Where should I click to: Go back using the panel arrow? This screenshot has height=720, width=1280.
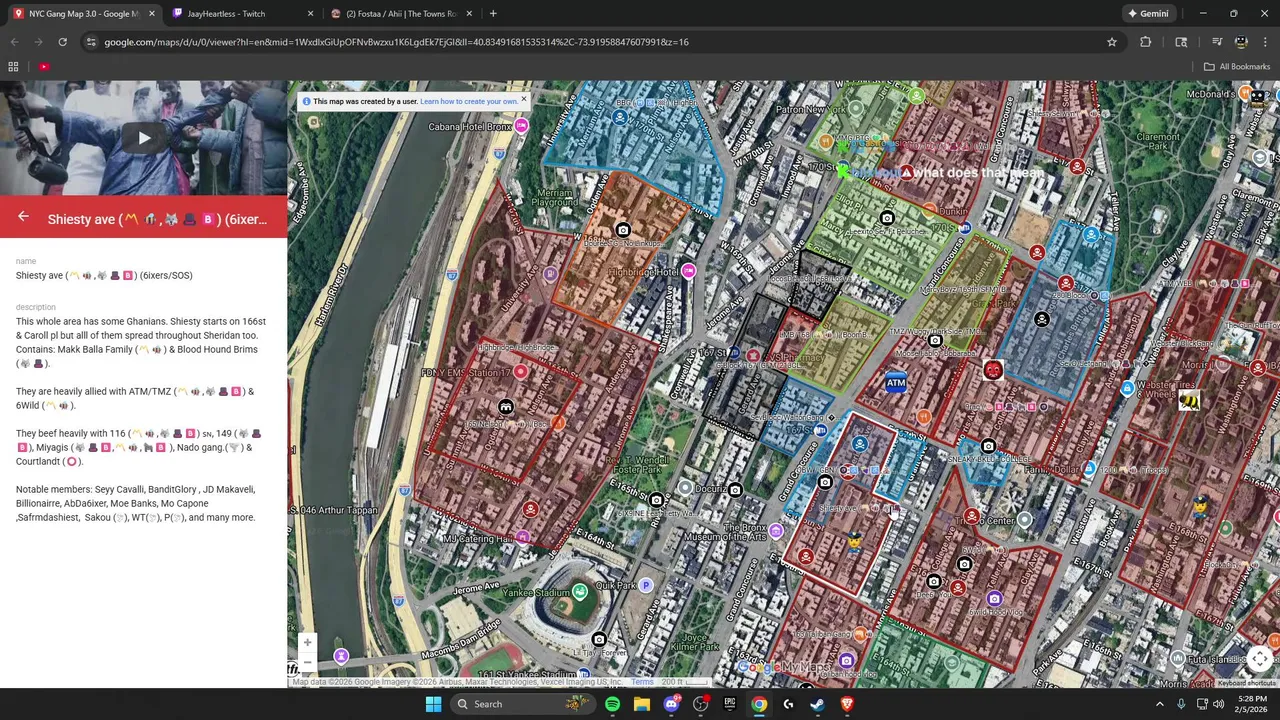pos(23,216)
